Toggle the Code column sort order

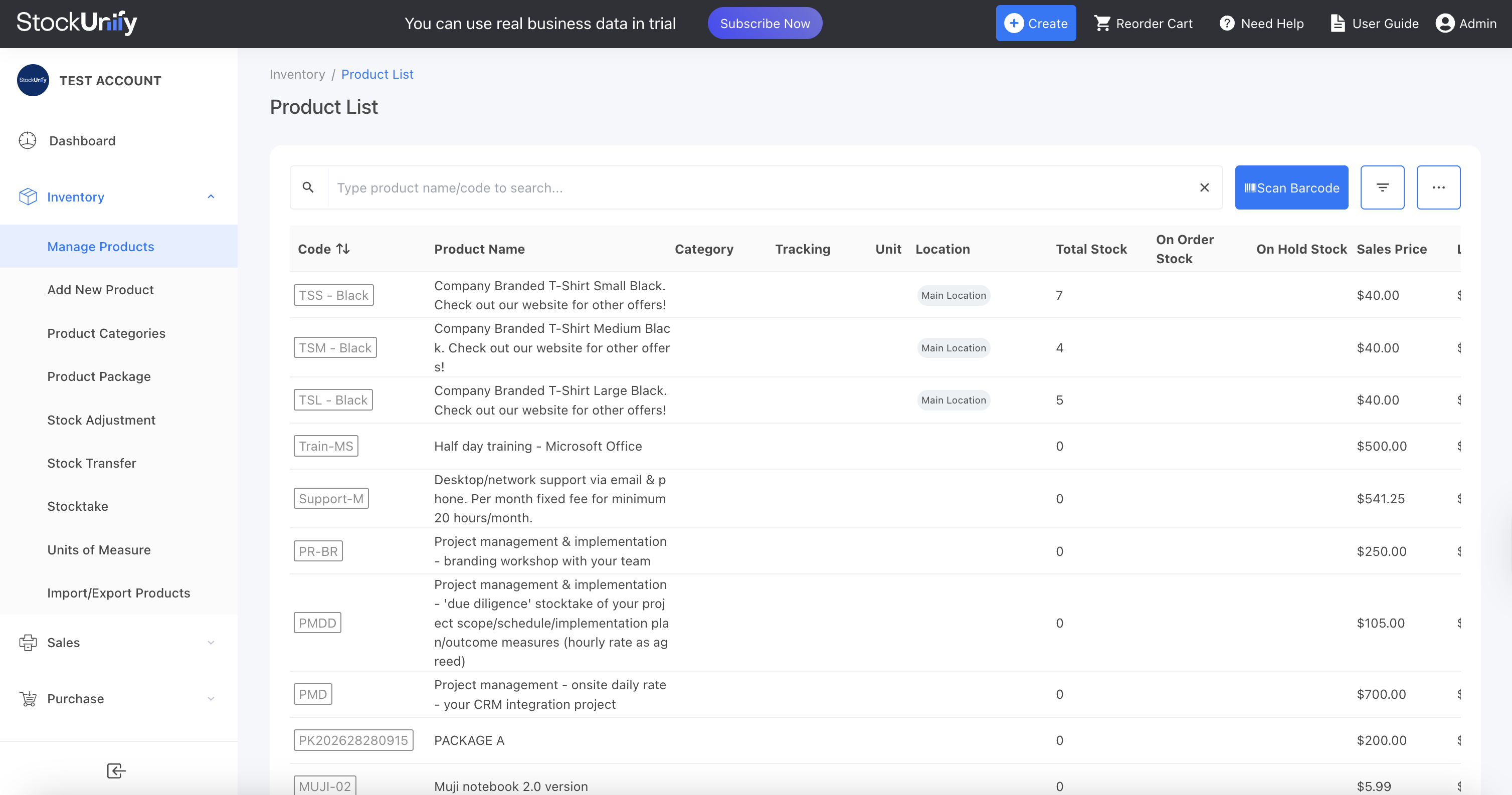pos(343,249)
